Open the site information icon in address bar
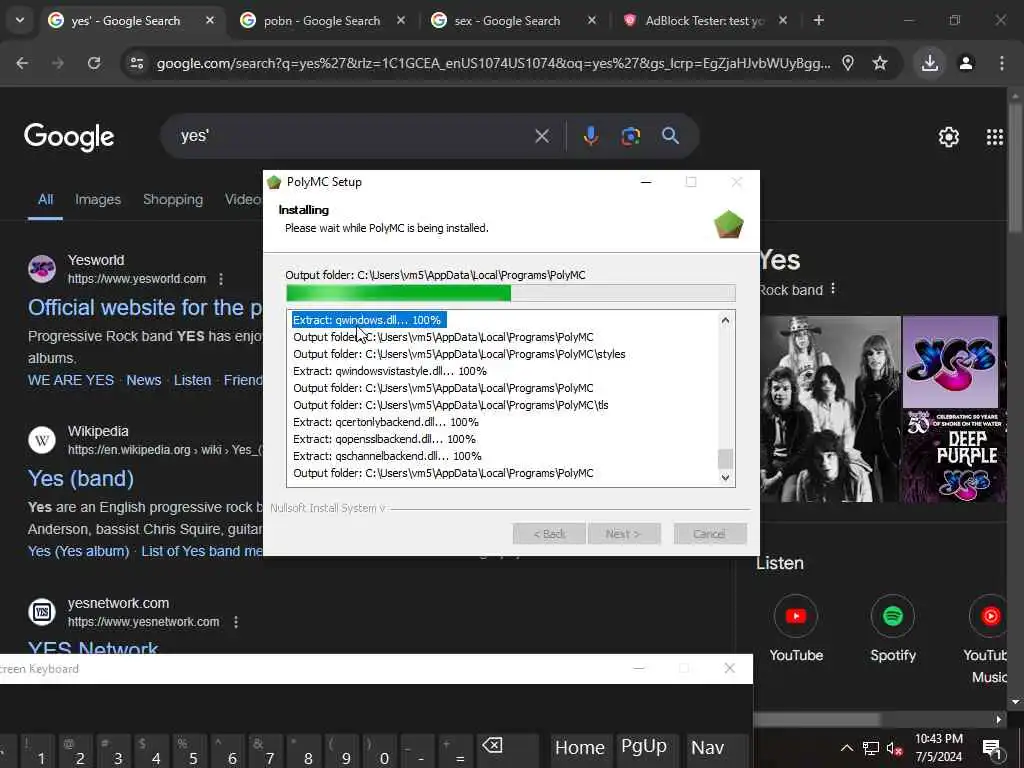The width and height of the screenshot is (1024, 768). 136,63
